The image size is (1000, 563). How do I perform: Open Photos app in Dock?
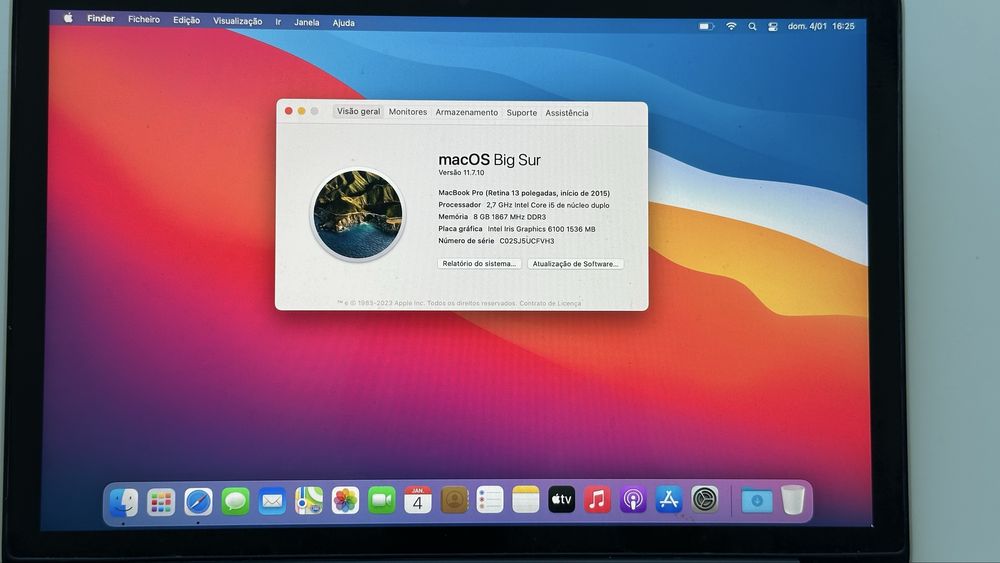(x=345, y=501)
